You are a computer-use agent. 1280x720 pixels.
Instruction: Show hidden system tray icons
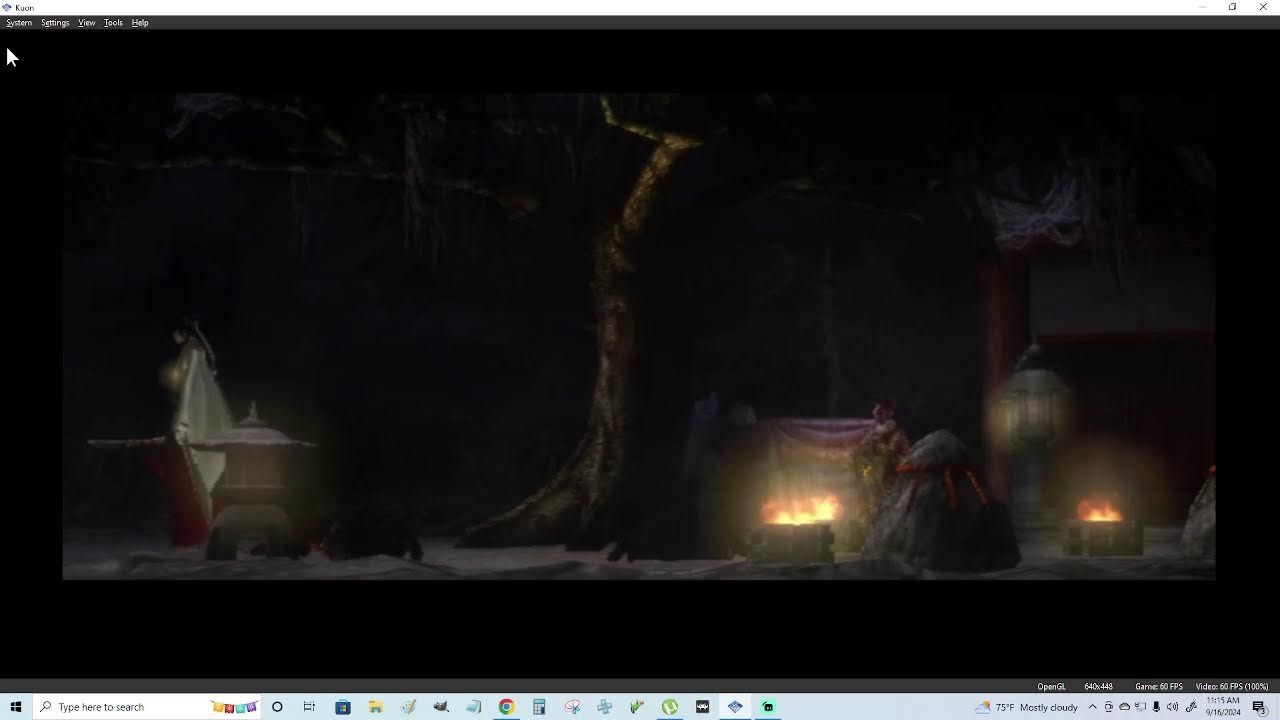[x=1092, y=707]
